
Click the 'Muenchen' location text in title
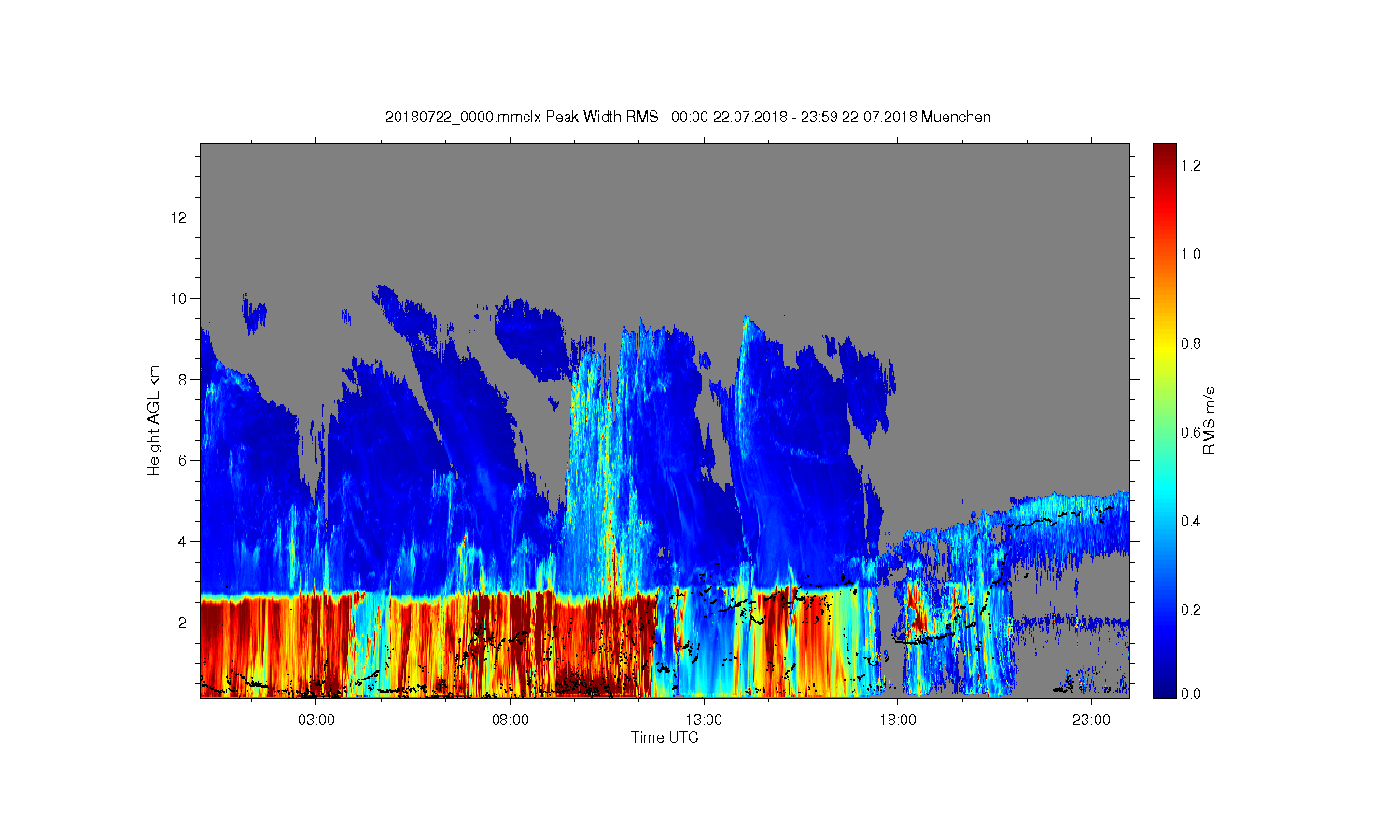click(x=956, y=118)
